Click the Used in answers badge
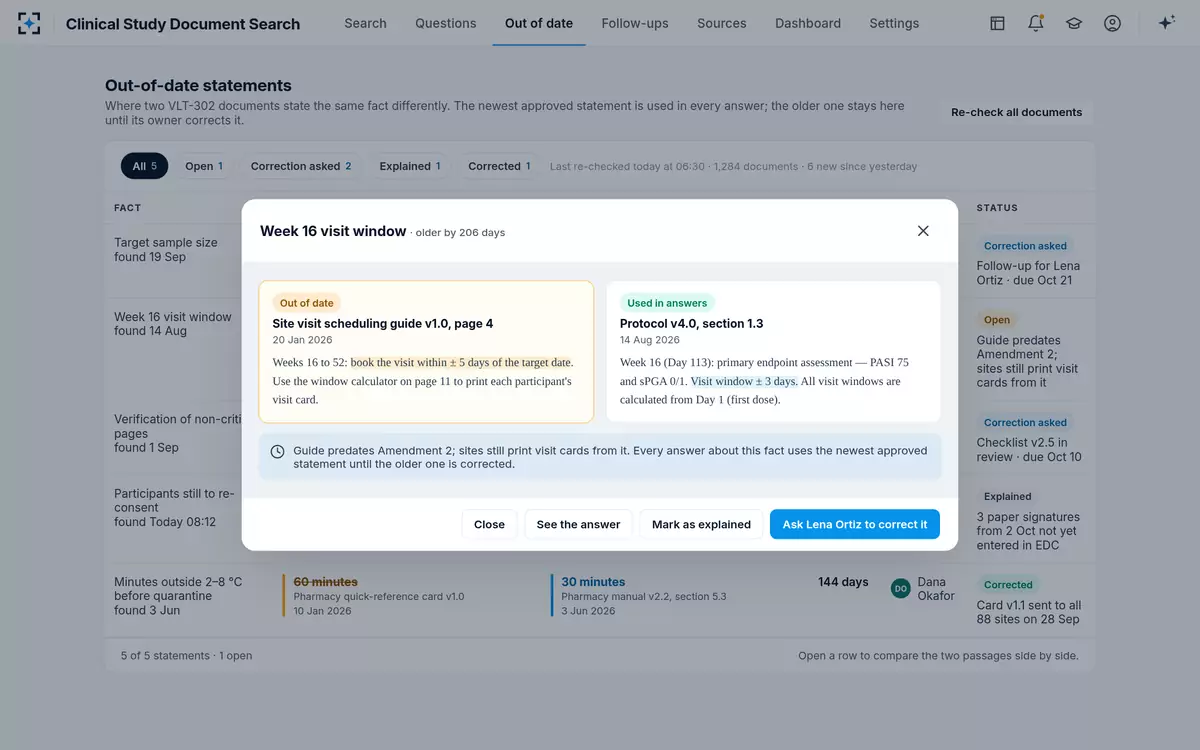This screenshot has height=750, width=1200. point(667,303)
